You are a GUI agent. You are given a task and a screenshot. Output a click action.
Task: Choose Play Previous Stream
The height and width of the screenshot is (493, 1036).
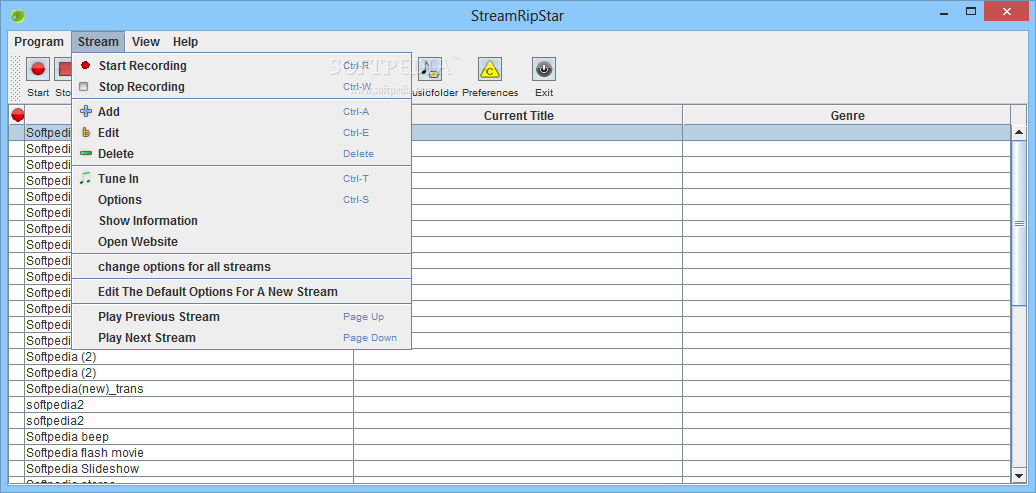click(241, 317)
